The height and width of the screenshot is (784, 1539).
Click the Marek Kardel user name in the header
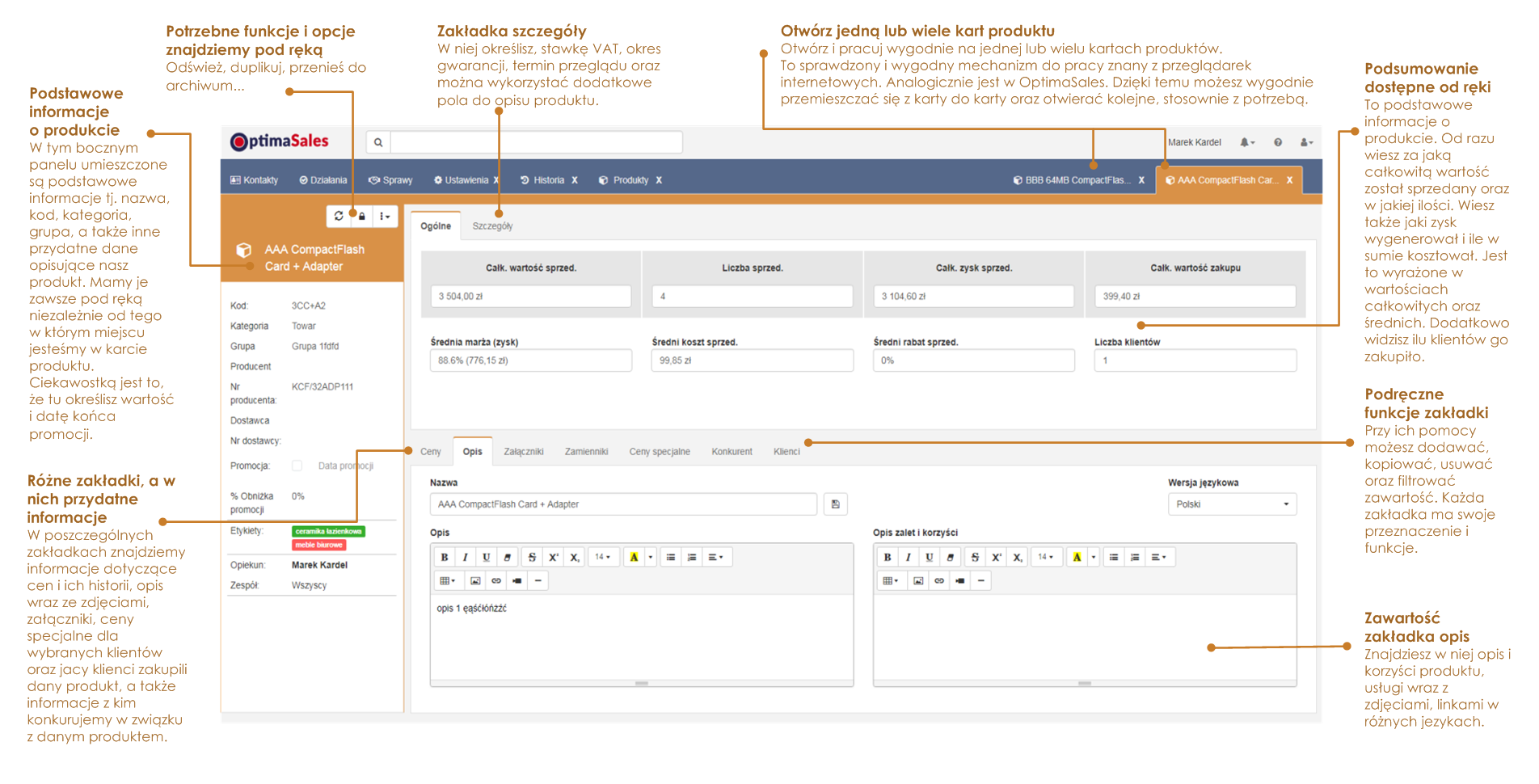(x=1194, y=142)
